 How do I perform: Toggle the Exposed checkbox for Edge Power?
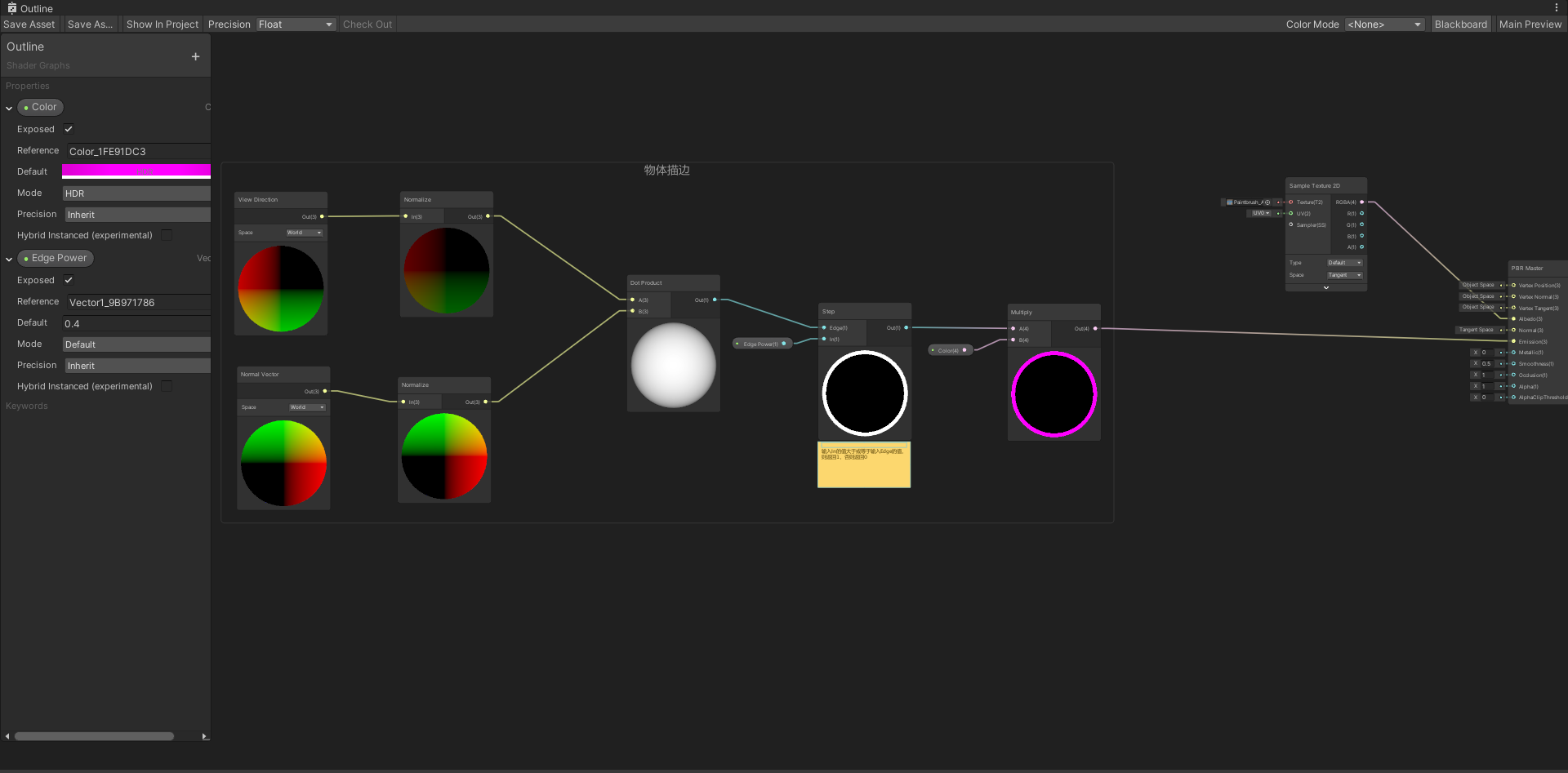[68, 279]
